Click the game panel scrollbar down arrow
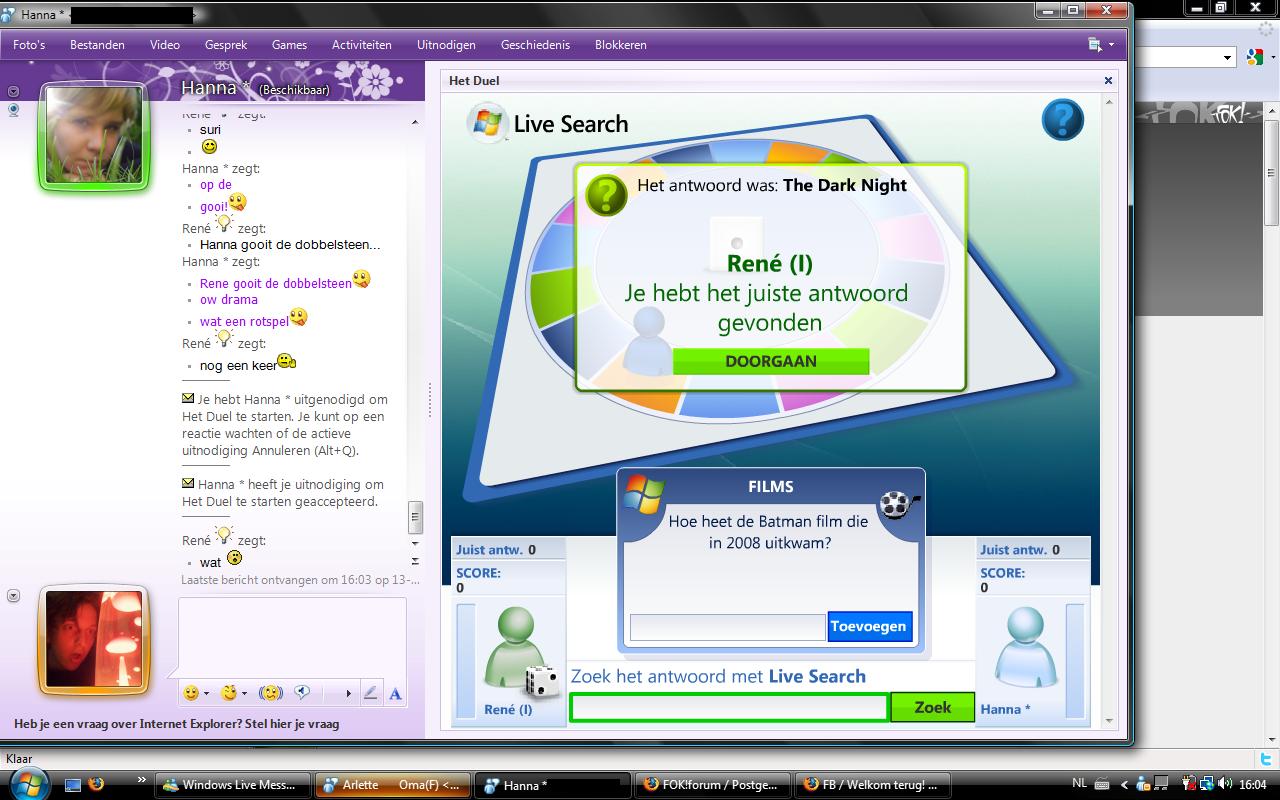 1108,720
